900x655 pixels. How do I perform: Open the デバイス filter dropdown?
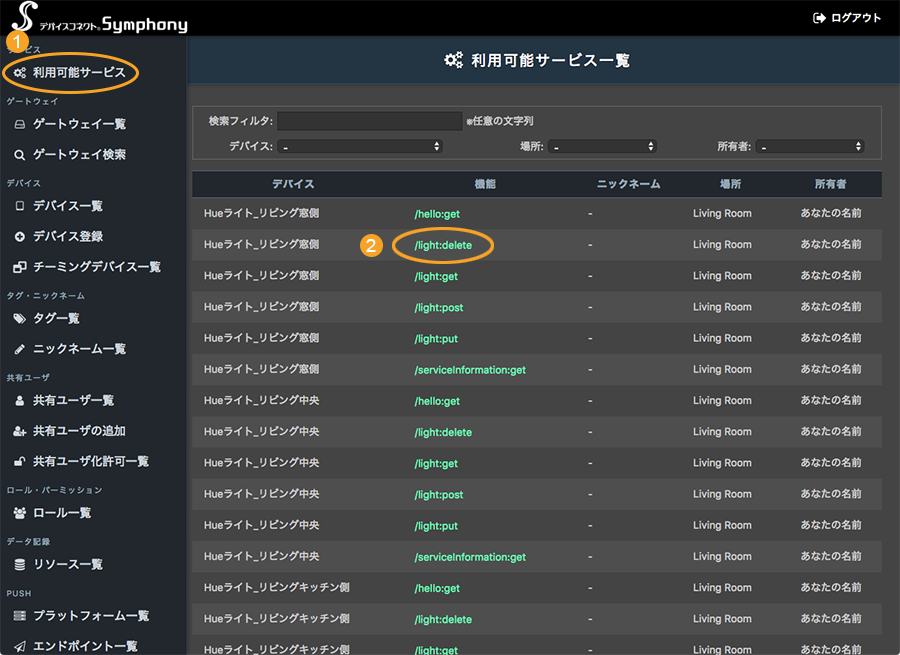(360, 146)
